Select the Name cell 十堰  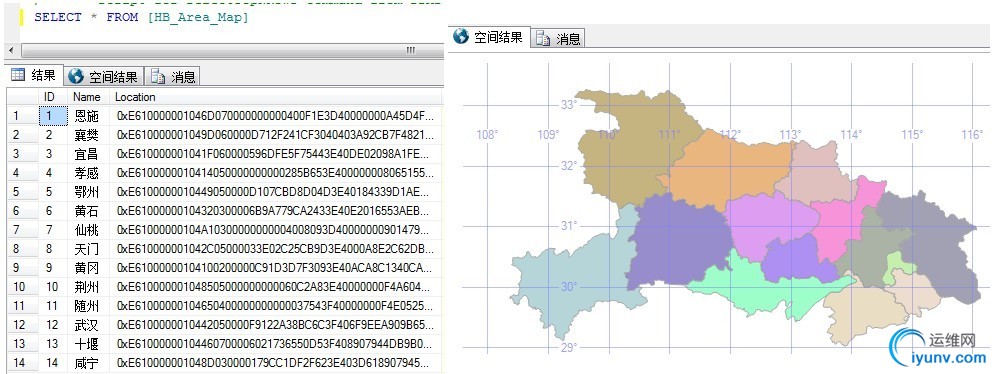87,344
